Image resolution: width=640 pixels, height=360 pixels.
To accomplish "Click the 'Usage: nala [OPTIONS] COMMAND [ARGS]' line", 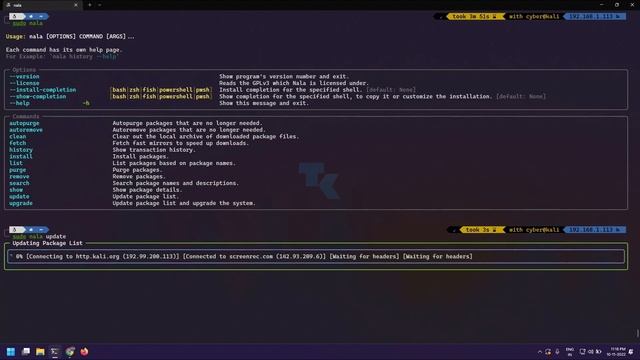I will 70,36.
